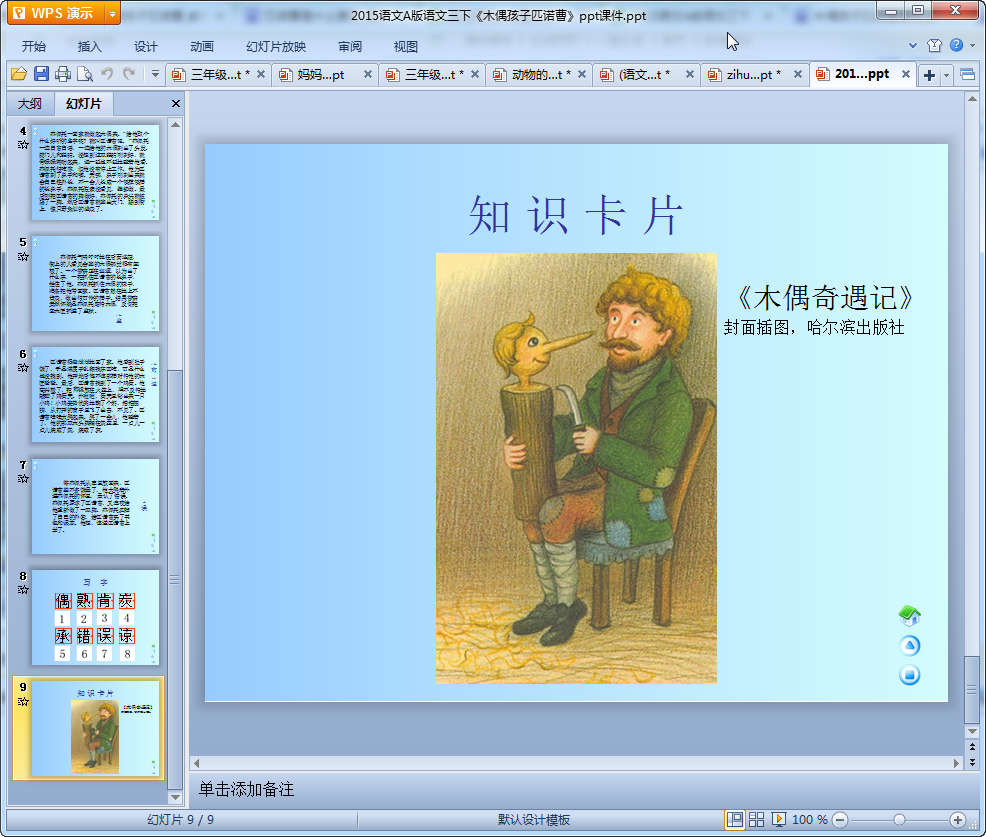Collapse the ribbon with the chevron
Viewport: 986px width, 837px height.
[913, 46]
